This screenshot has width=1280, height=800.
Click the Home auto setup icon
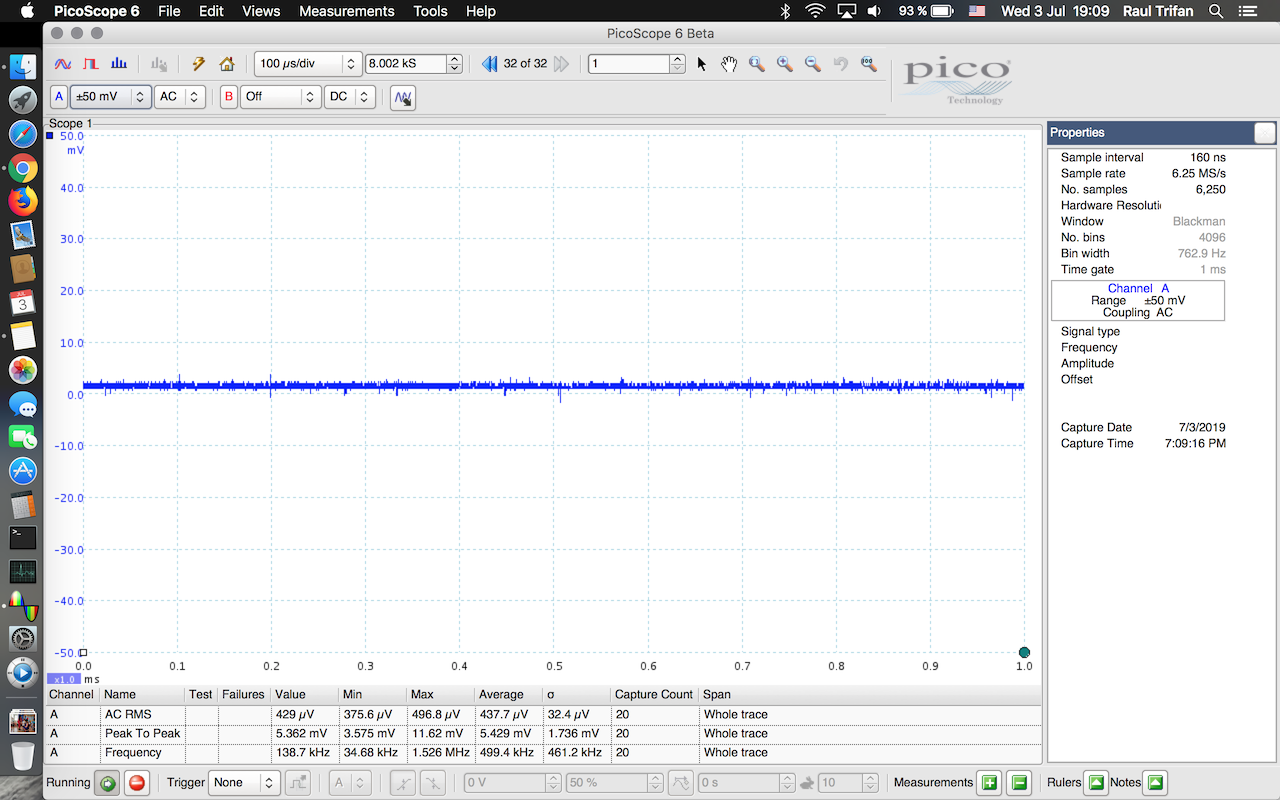pyautogui.click(x=227, y=64)
